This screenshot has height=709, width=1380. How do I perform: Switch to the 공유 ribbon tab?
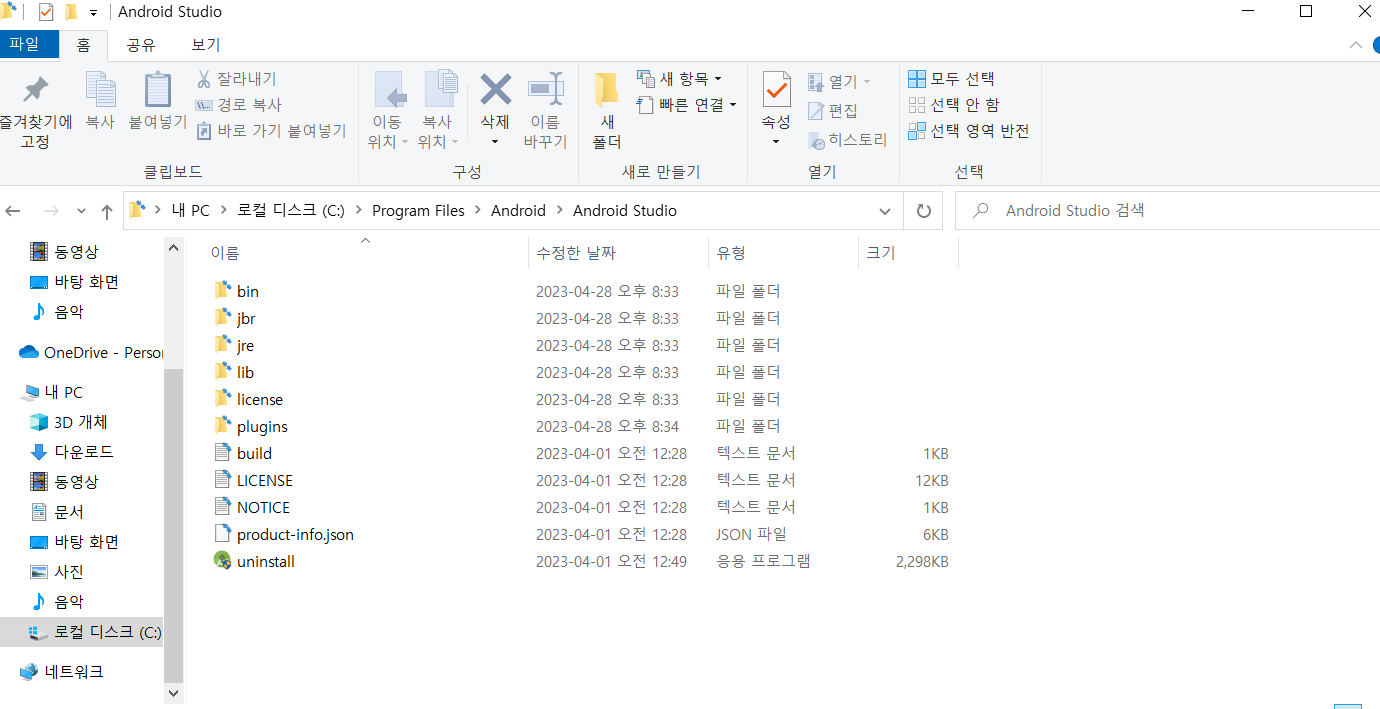point(140,45)
